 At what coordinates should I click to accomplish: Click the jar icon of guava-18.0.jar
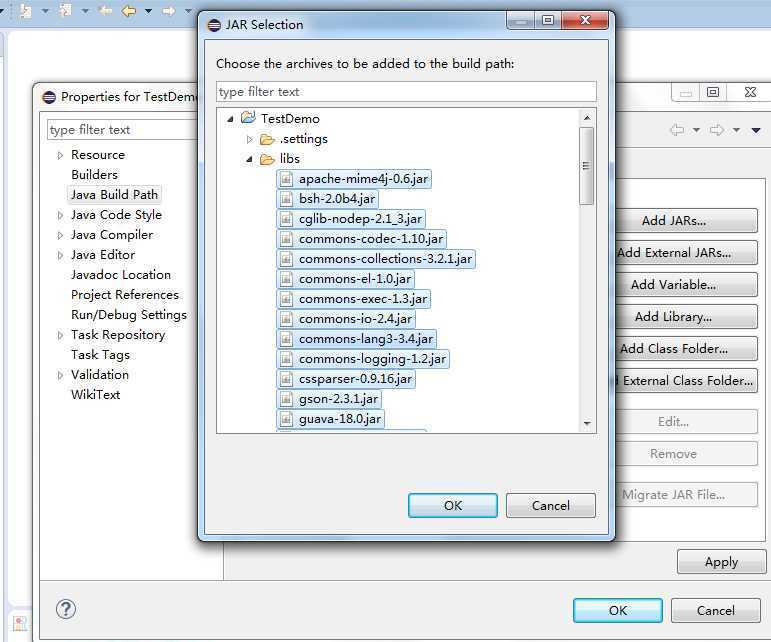(286, 419)
